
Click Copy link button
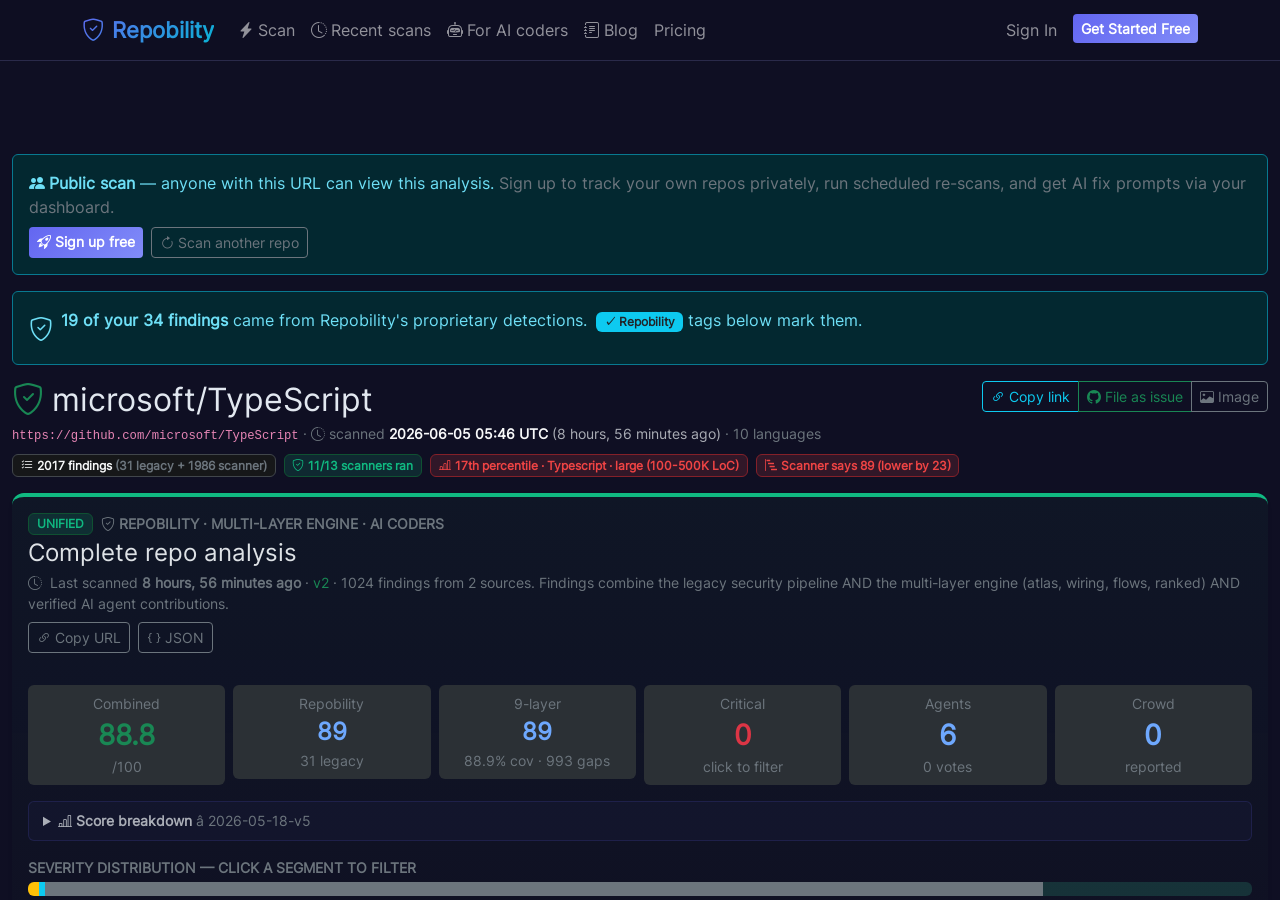click(1030, 396)
